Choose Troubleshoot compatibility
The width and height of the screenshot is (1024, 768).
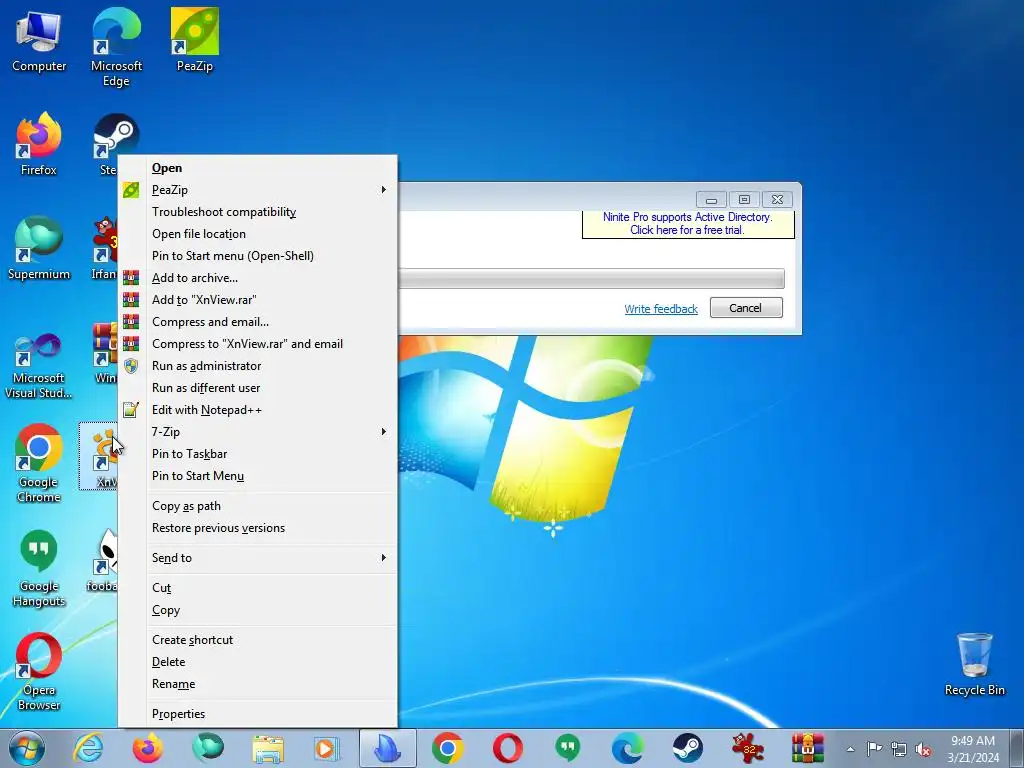tap(258, 212)
